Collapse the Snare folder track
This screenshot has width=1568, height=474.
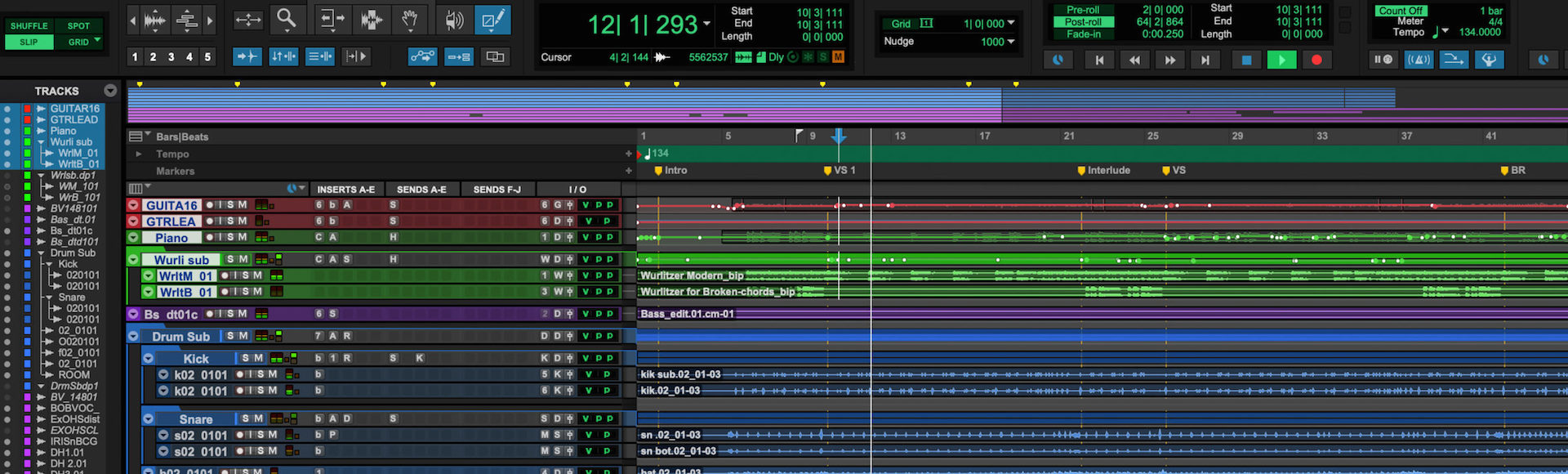(148, 418)
